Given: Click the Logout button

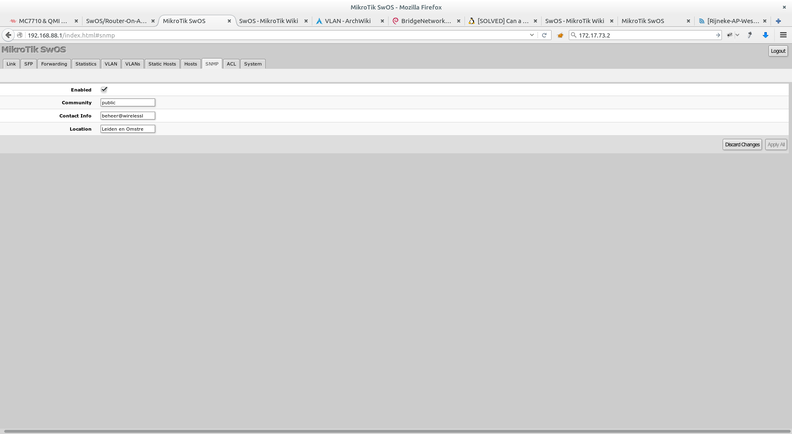Looking at the screenshot, I should click(778, 51).
